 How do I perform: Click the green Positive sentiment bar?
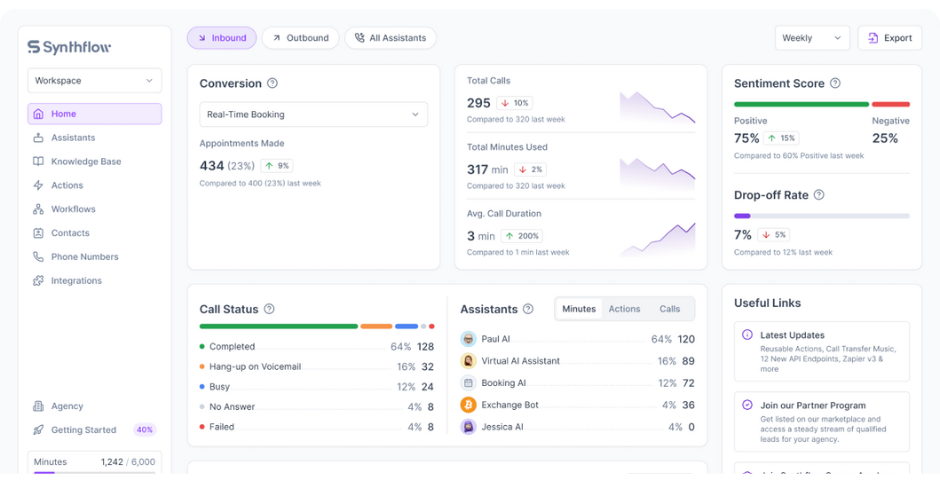point(802,104)
